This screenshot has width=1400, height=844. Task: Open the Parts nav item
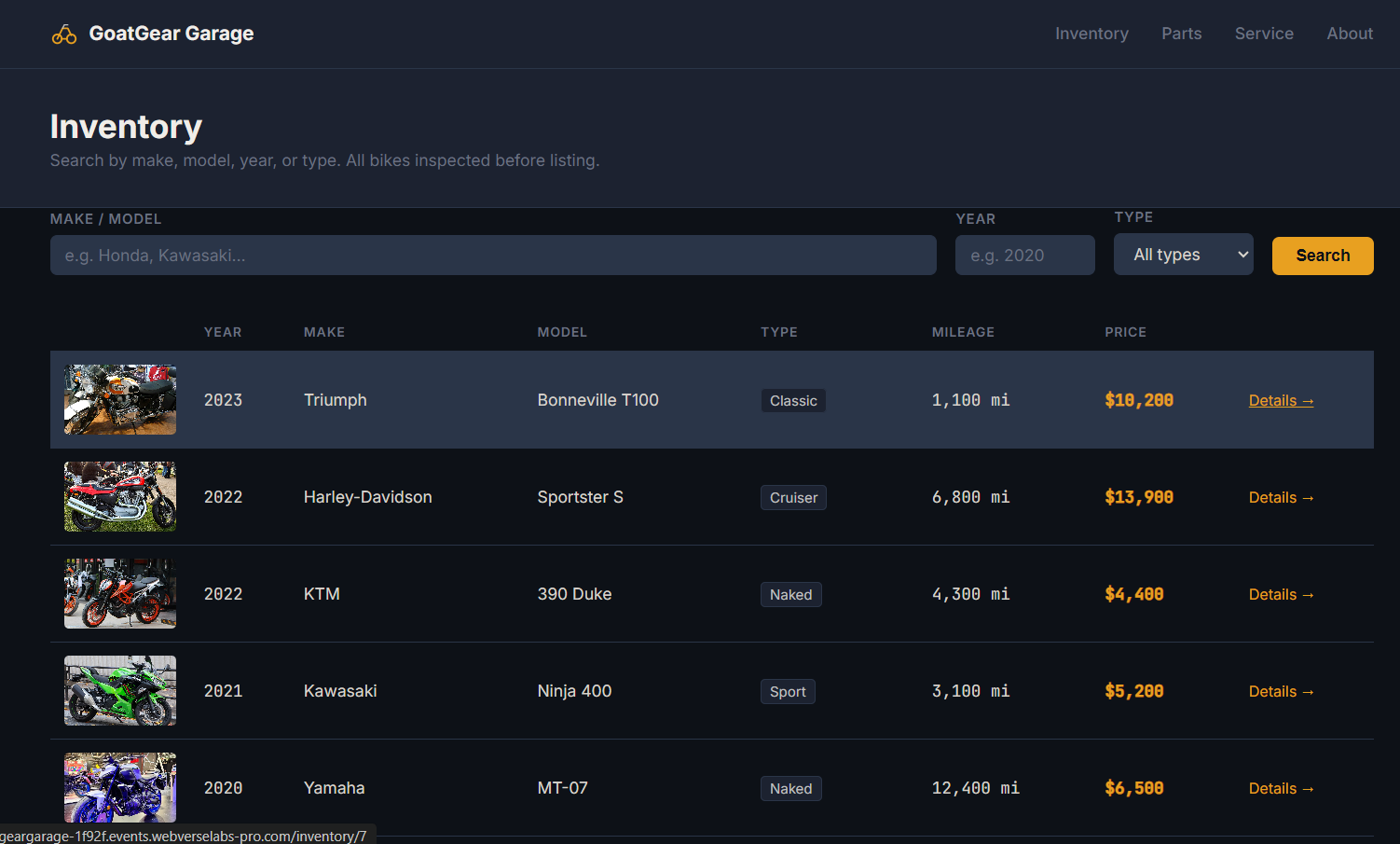[1181, 34]
